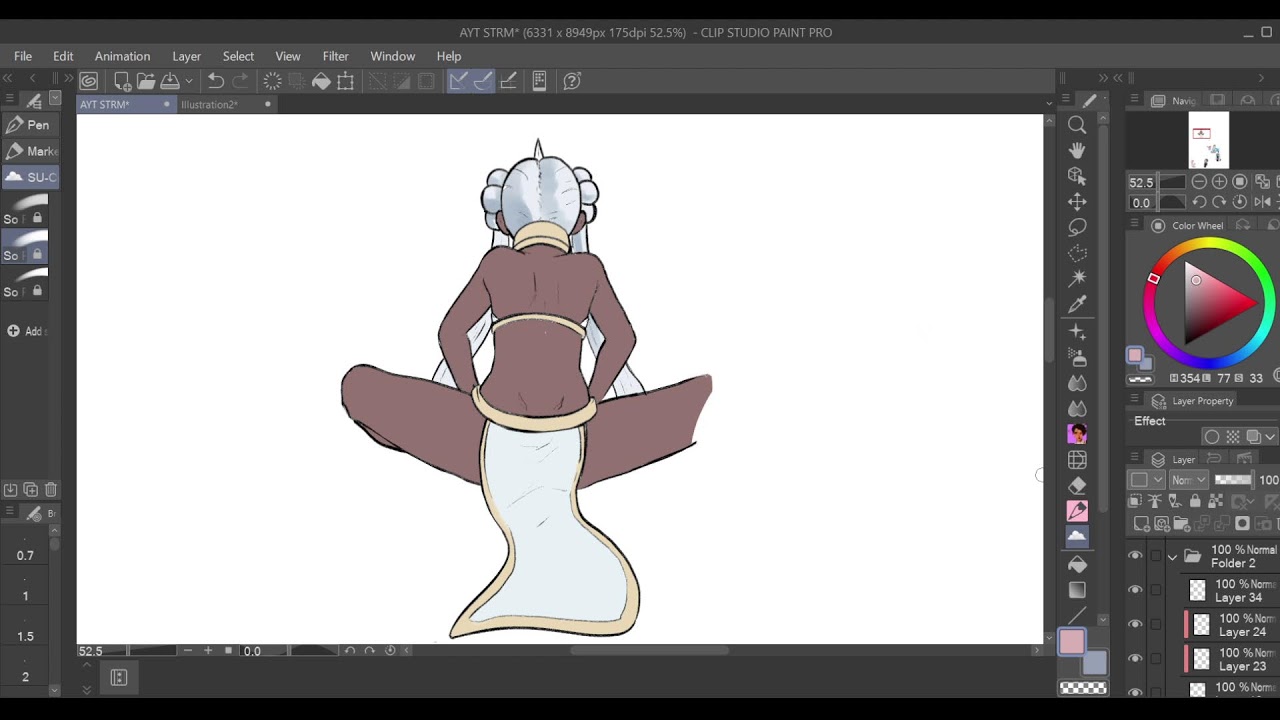Select the Eyedropper tool
Image resolution: width=1280 pixels, height=720 pixels.
[1077, 304]
